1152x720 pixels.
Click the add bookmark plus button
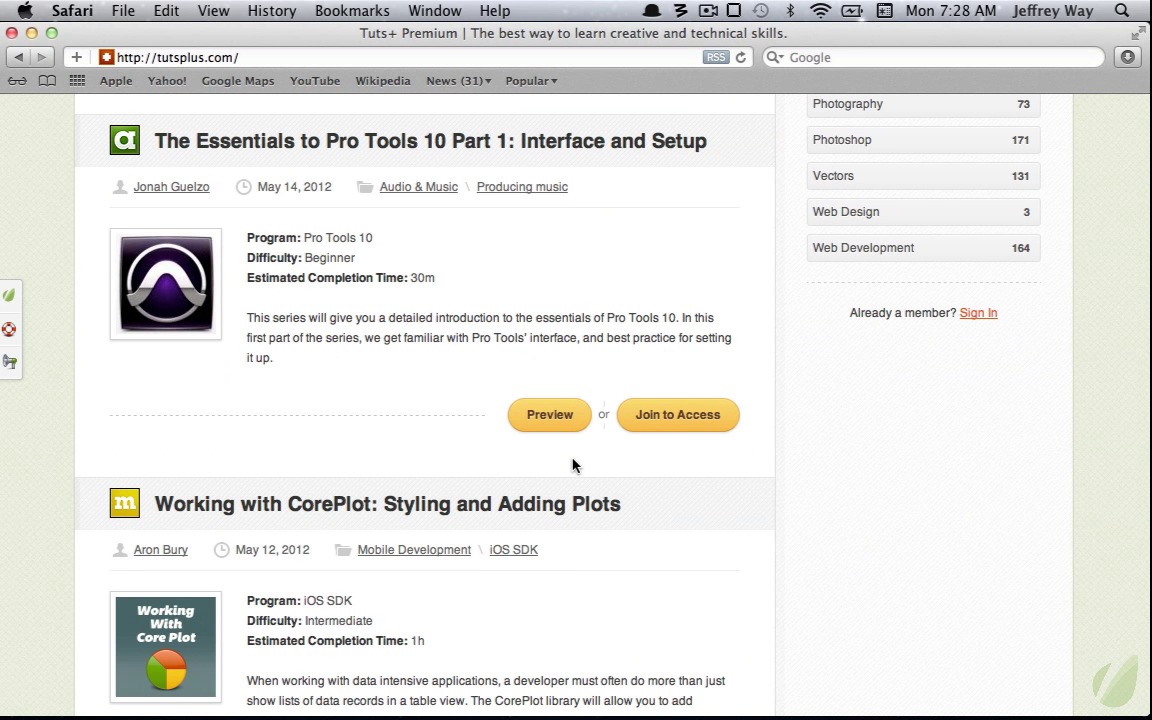[76, 57]
